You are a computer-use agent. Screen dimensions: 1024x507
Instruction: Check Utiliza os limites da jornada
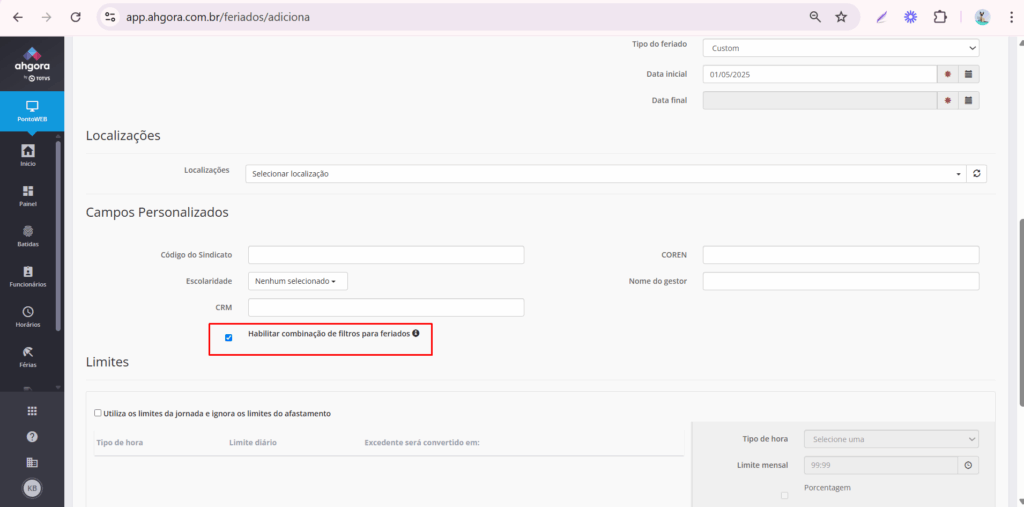click(98, 413)
